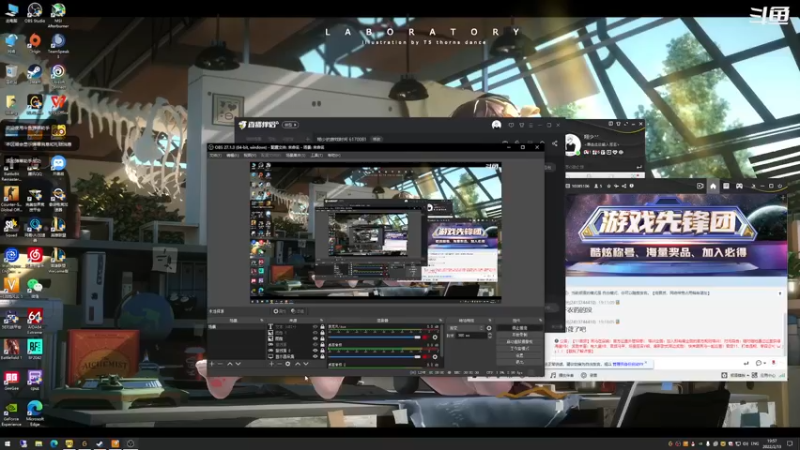Open settings gear for 桌面音频 mixer channel
The width and height of the screenshot is (800, 450).
click(435, 357)
